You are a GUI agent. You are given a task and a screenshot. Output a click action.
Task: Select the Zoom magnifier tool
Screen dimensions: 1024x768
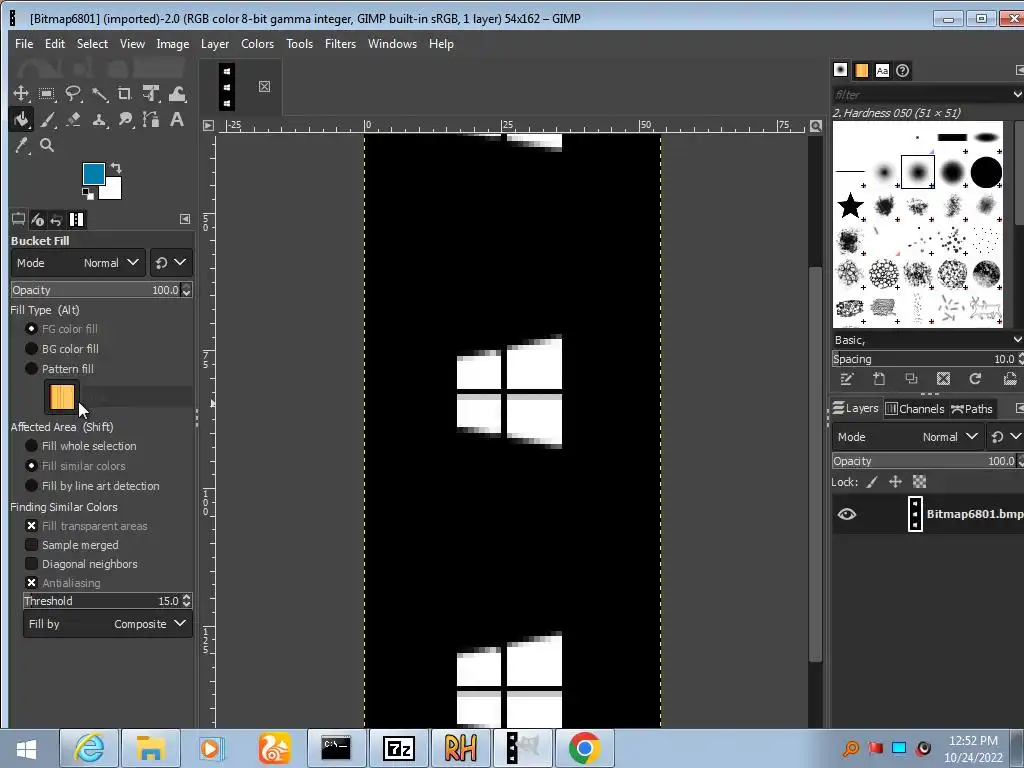(47, 146)
